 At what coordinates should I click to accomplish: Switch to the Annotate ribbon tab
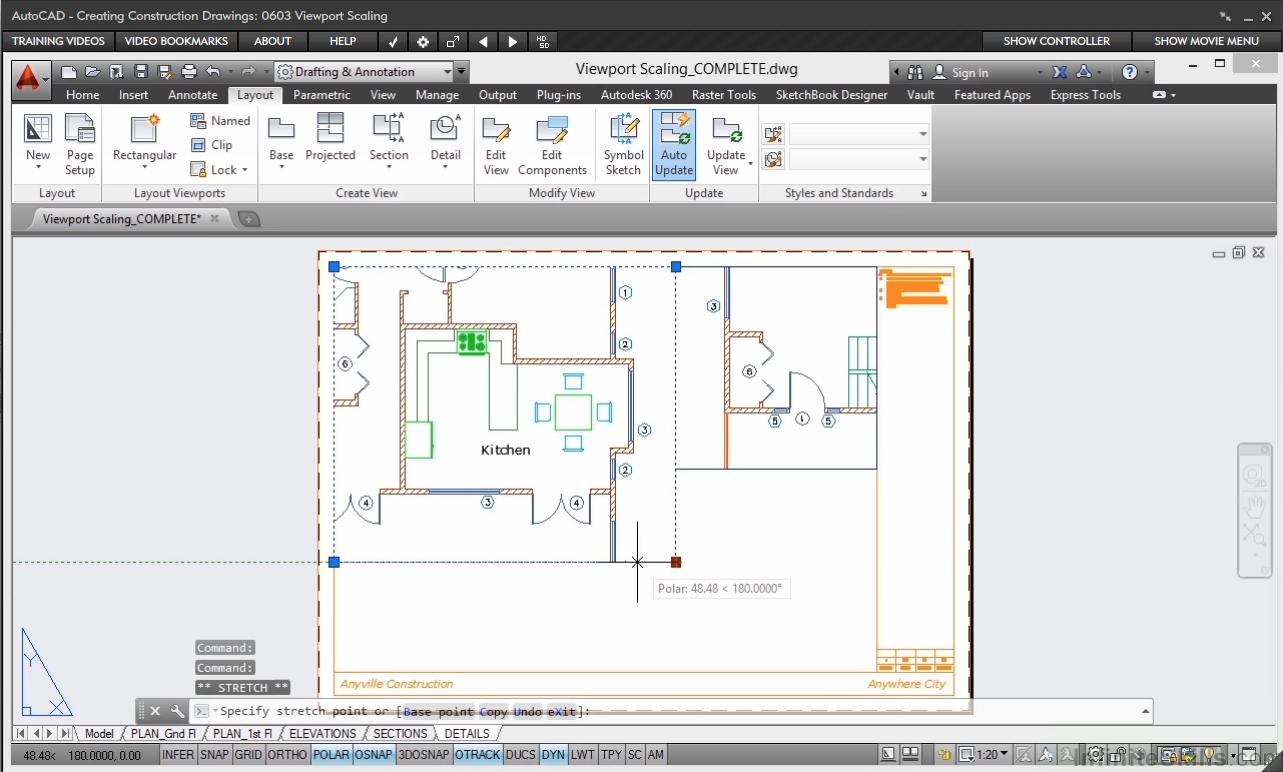pos(193,95)
